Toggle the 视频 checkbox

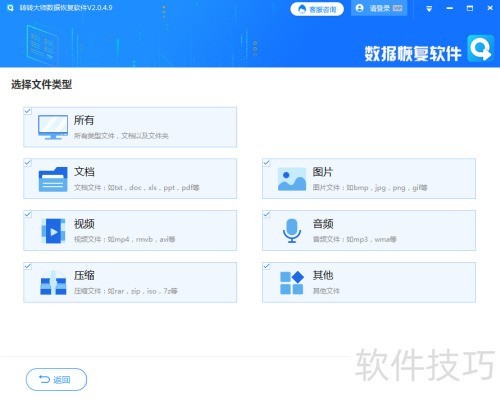click(28, 214)
